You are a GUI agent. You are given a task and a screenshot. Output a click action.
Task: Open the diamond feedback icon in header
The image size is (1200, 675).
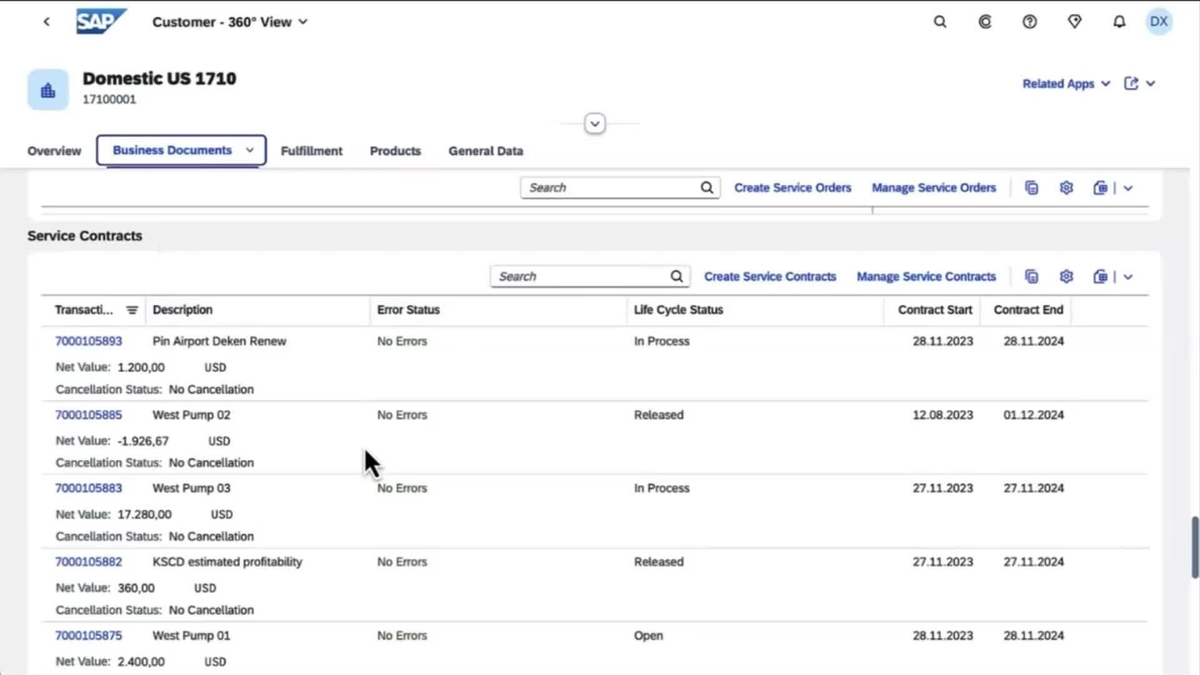pos(1074,22)
